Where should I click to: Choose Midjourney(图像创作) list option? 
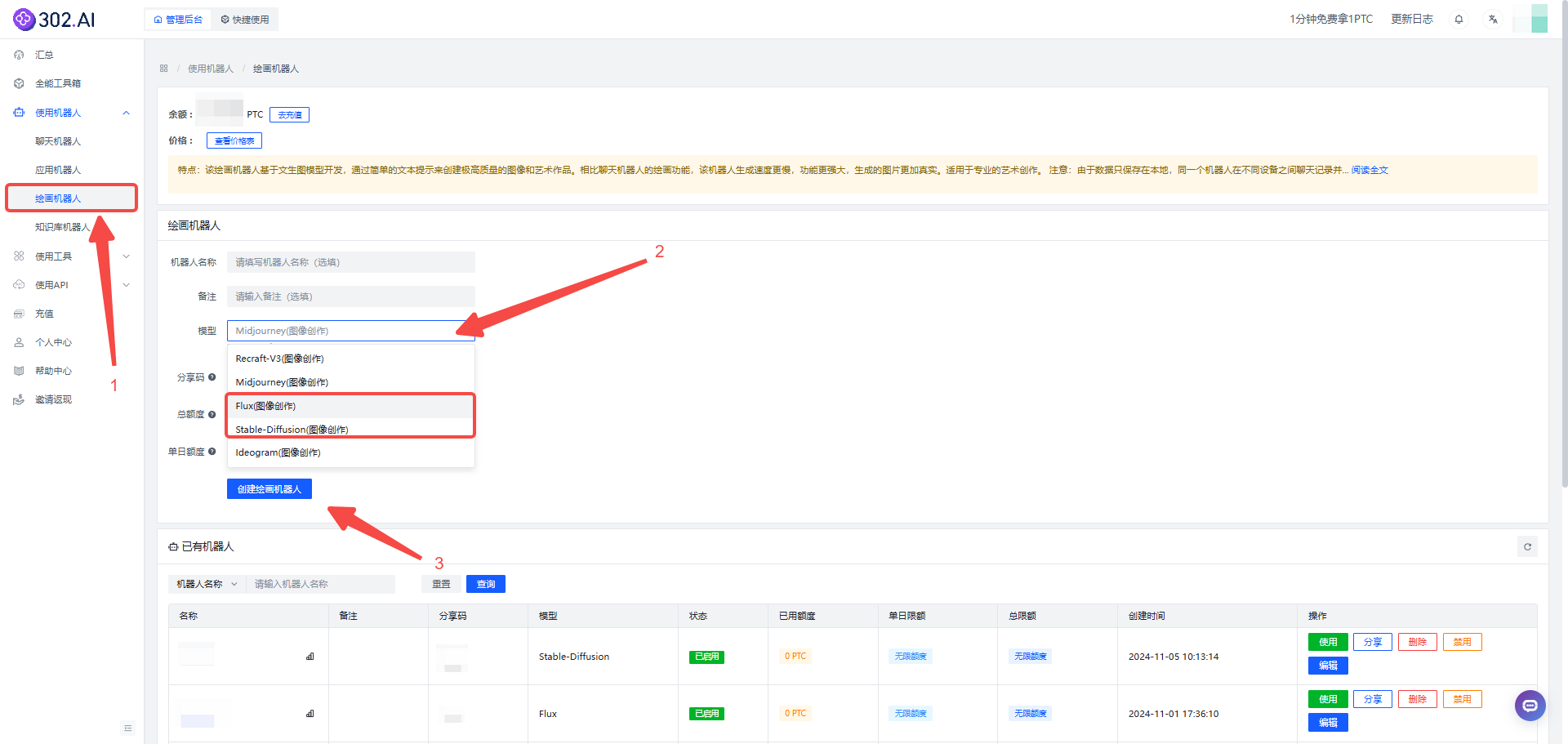pyautogui.click(x=351, y=382)
